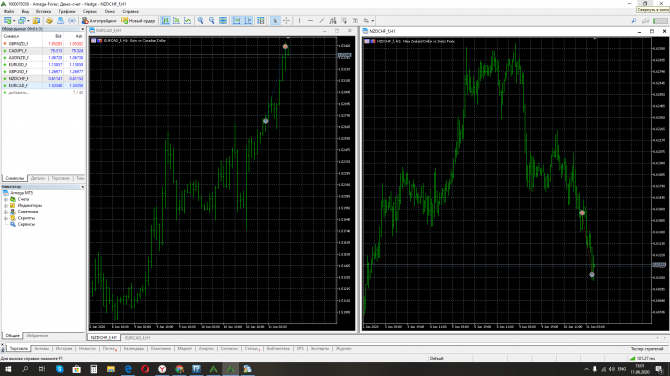Open the Opera browser from taskbar
Image resolution: width=670 pixels, height=376 pixels.
[145, 369]
